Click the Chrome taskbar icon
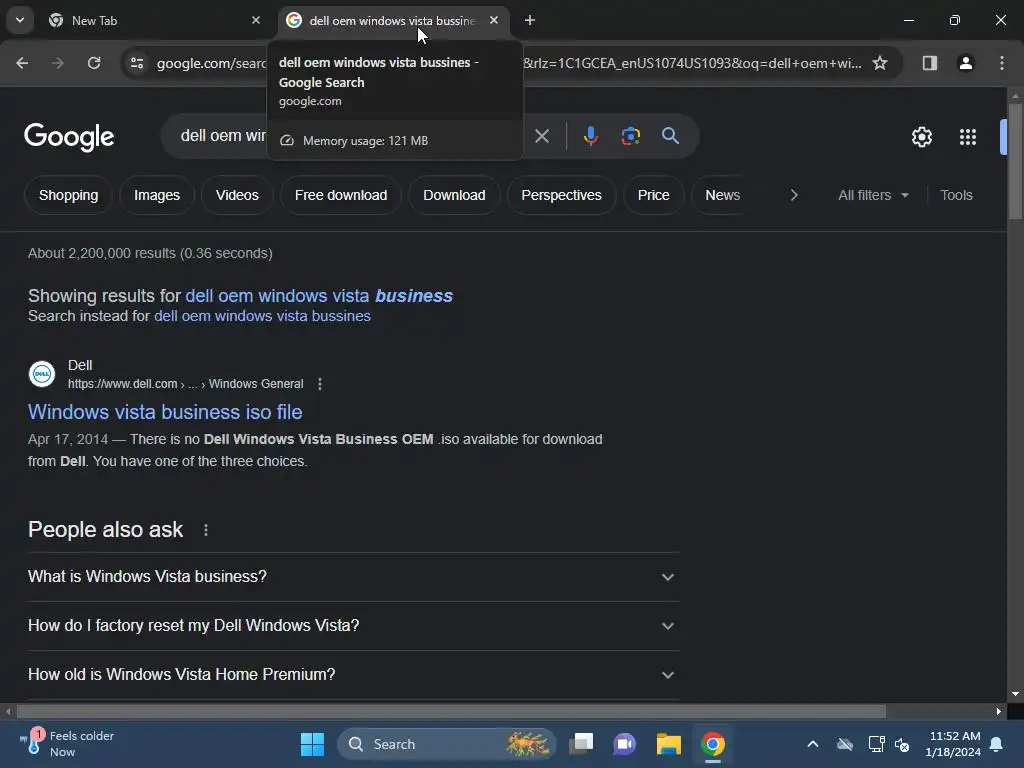Viewport: 1024px width, 768px height. [712, 744]
